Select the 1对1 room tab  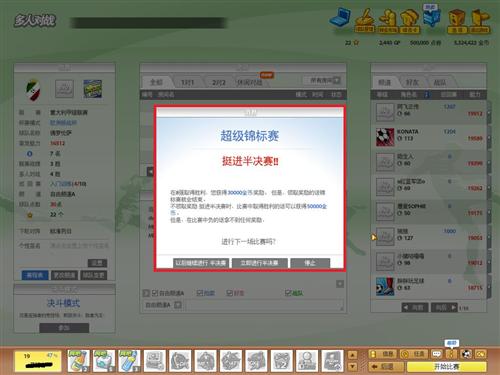(x=187, y=82)
